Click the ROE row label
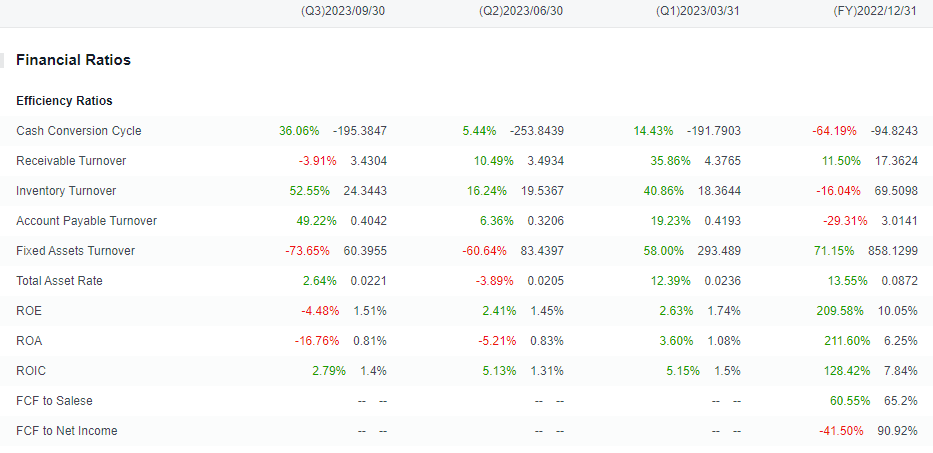Image resolution: width=933 pixels, height=453 pixels. pyautogui.click(x=29, y=311)
